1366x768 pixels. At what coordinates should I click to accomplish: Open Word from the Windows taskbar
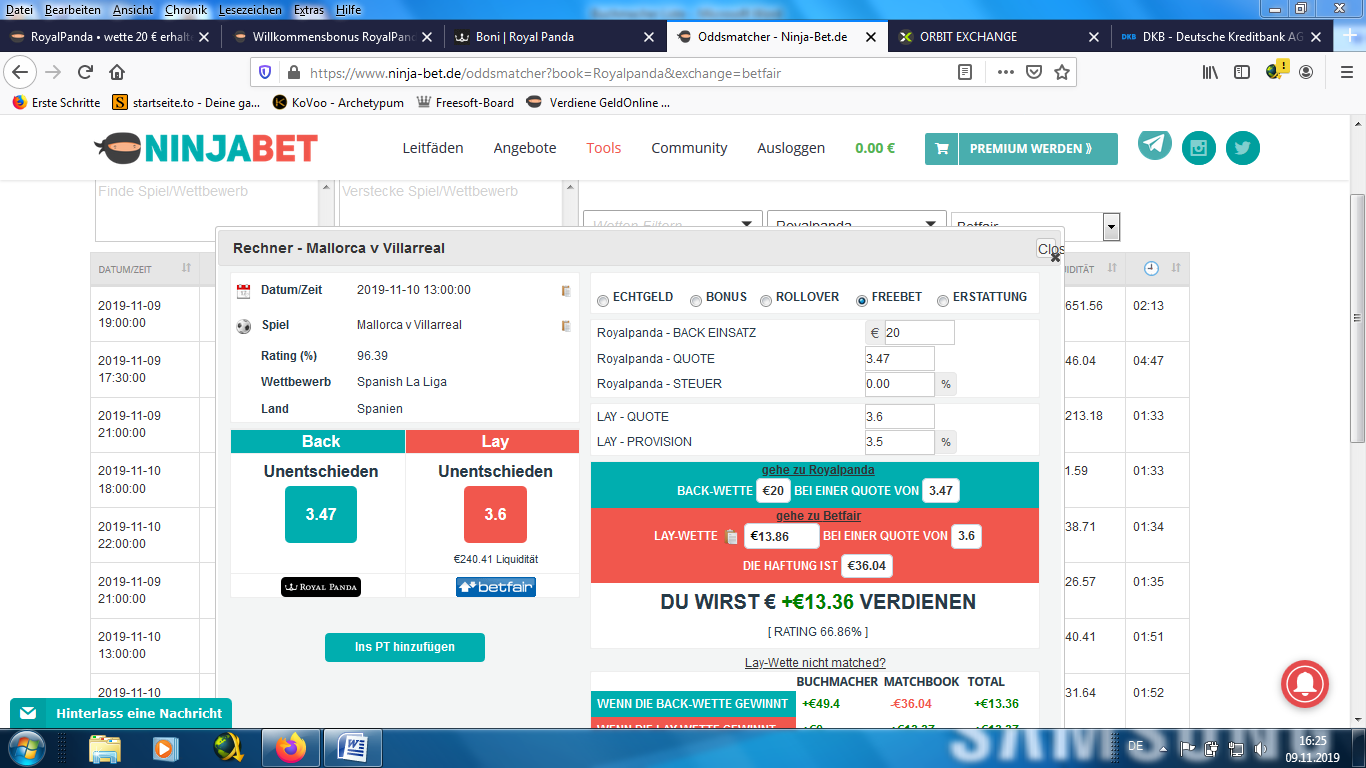tap(353, 748)
